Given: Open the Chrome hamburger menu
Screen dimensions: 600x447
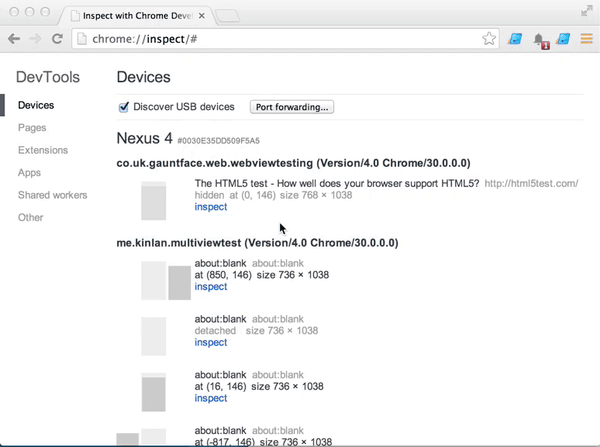Looking at the screenshot, I should (587, 39).
